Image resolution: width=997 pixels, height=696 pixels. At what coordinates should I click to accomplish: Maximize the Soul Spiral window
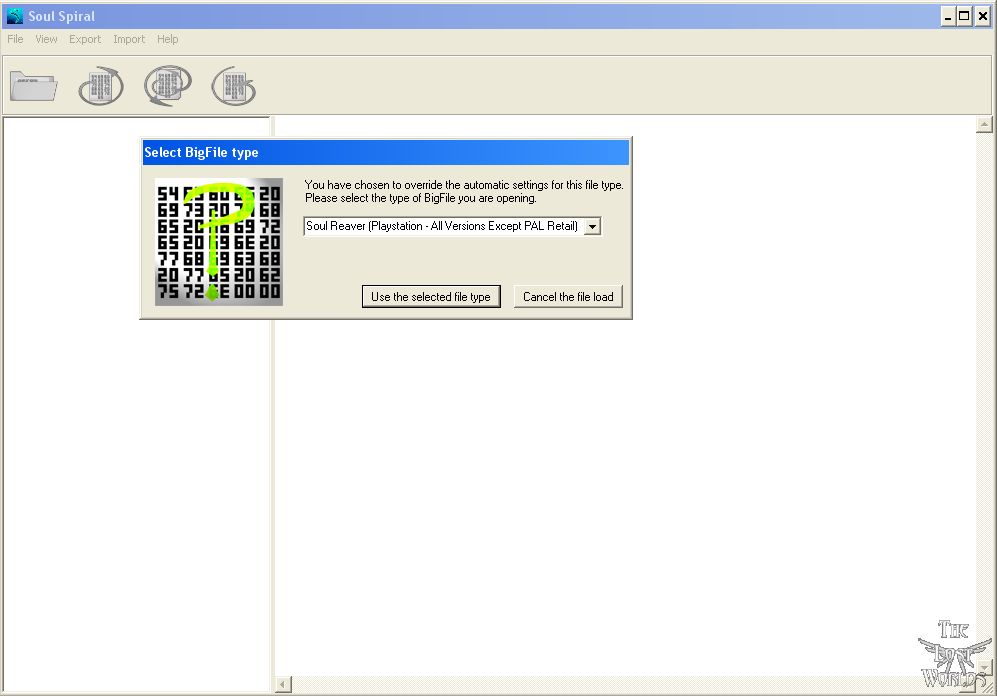coord(965,17)
